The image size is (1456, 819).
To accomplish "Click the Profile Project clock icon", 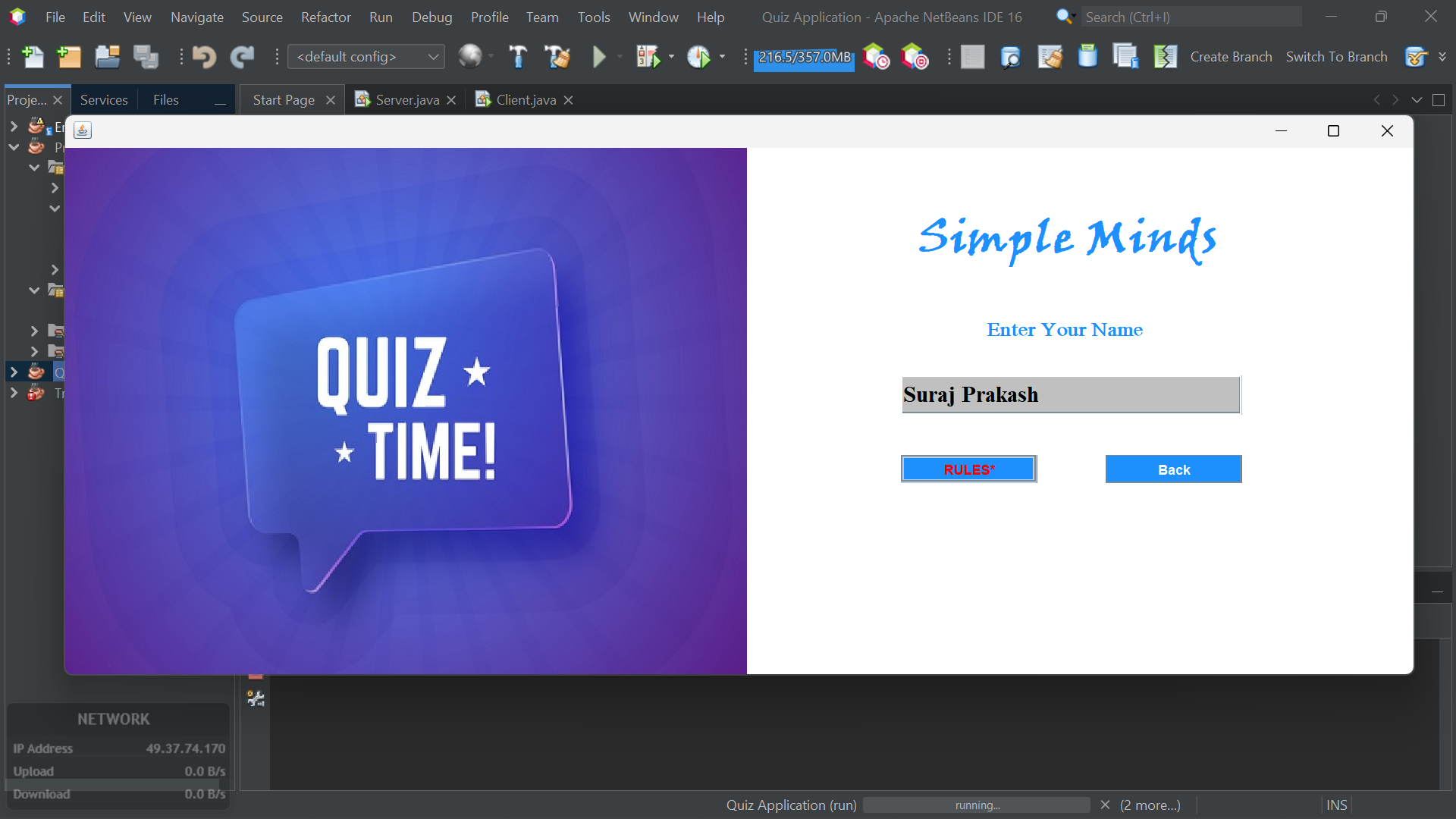I will (701, 56).
